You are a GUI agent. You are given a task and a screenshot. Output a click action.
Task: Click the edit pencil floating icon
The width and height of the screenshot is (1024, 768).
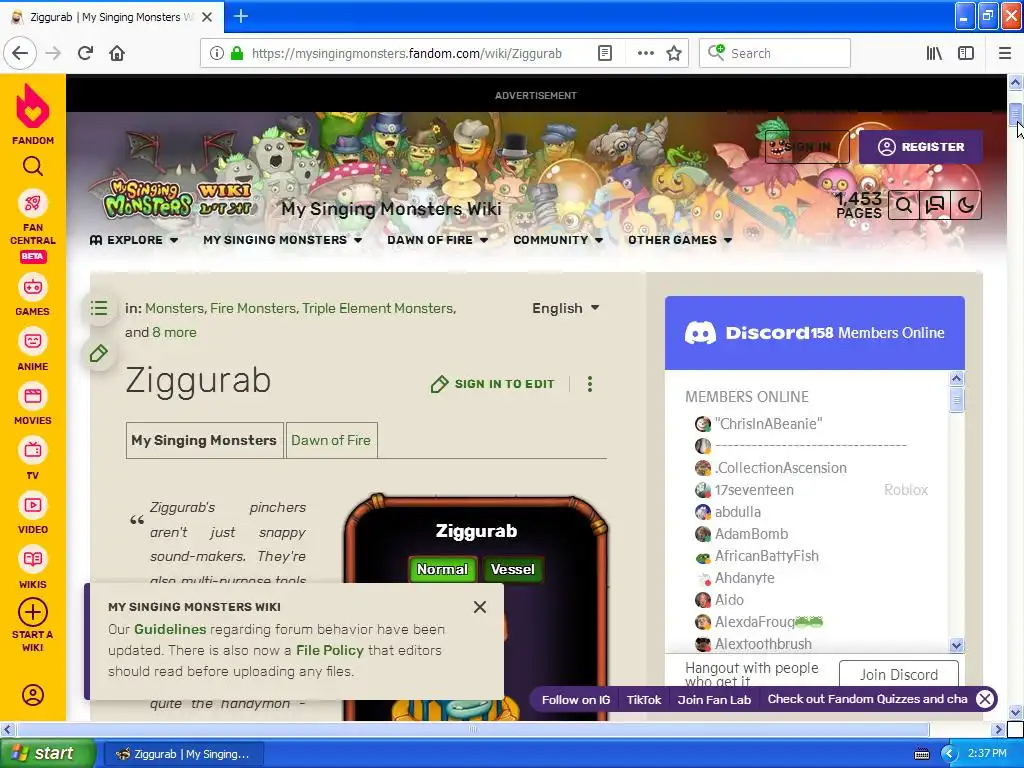point(99,353)
